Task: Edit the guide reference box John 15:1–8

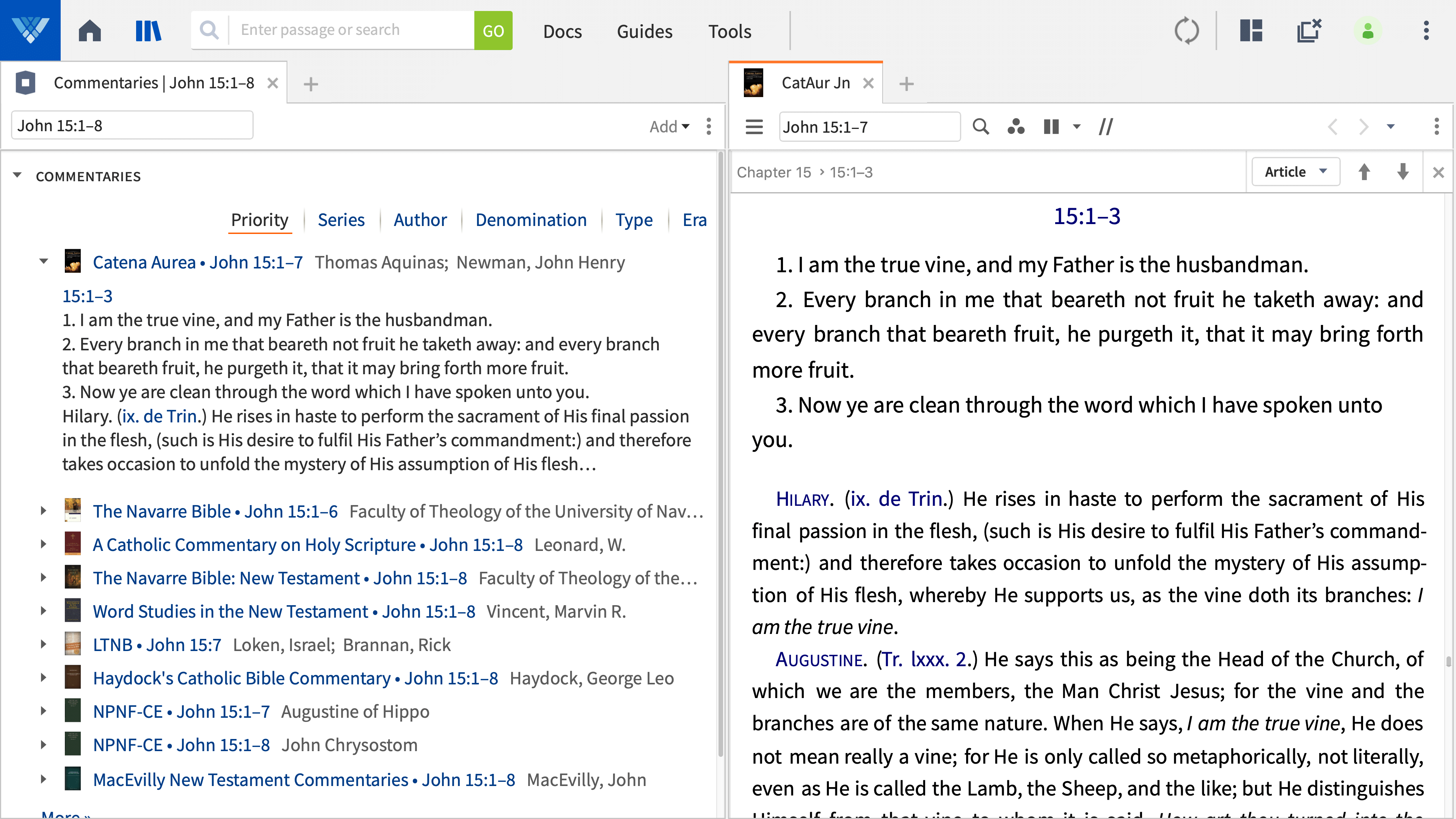Action: pyautogui.click(x=132, y=126)
